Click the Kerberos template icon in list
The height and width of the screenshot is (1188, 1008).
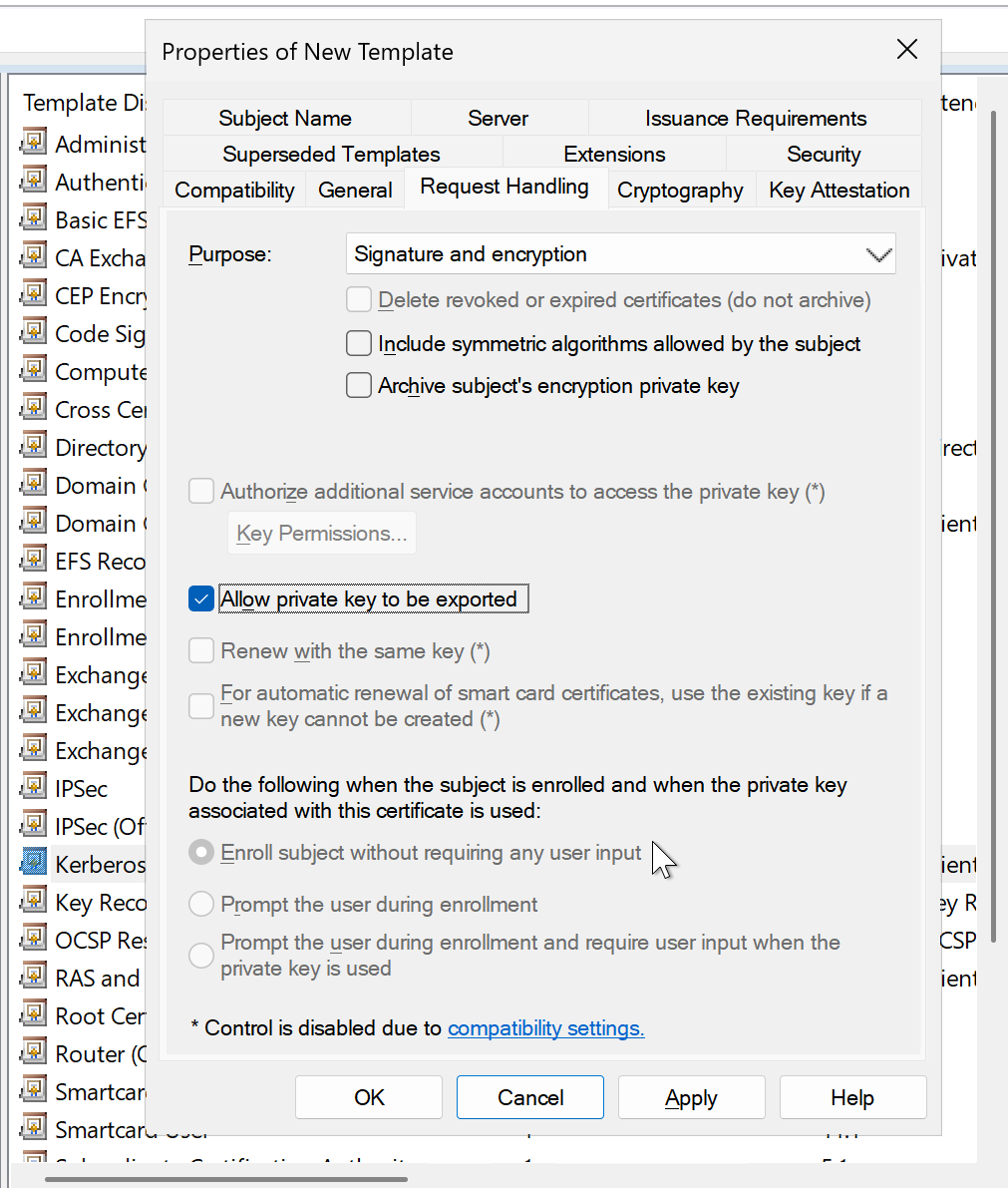(34, 863)
